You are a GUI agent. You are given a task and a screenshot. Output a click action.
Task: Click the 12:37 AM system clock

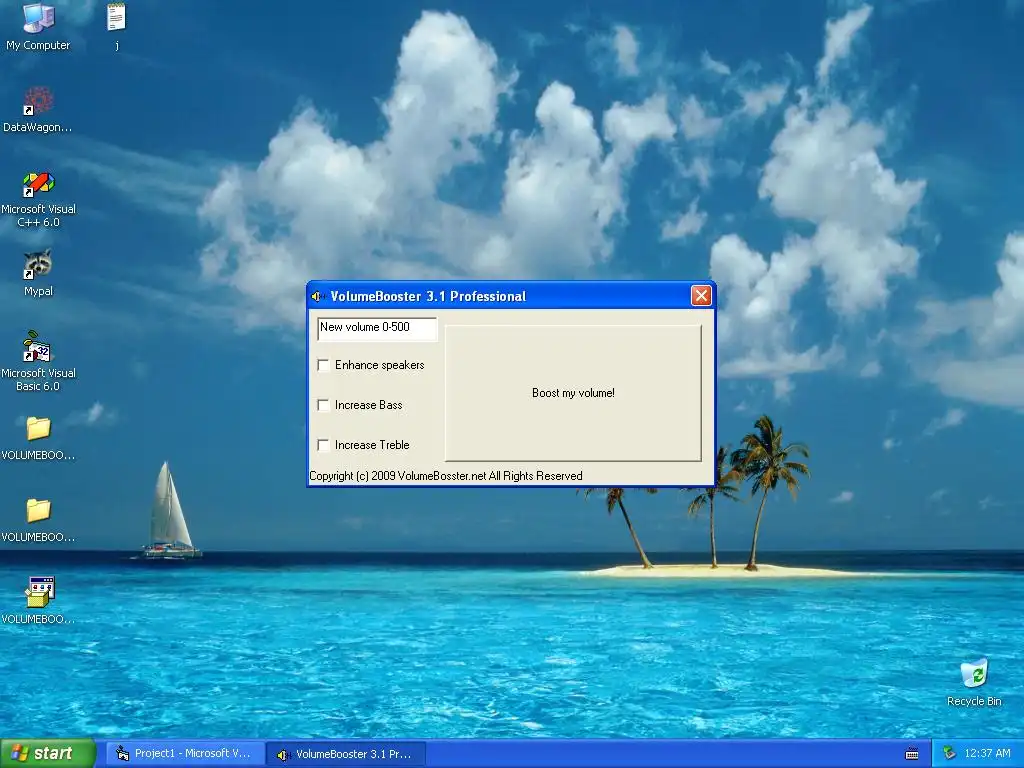coord(987,754)
